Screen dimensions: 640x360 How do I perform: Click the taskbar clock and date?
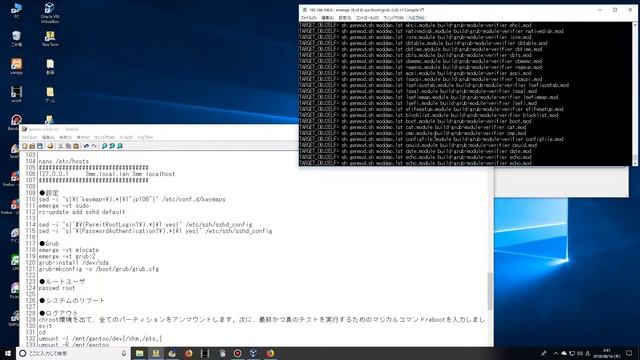coord(607,353)
